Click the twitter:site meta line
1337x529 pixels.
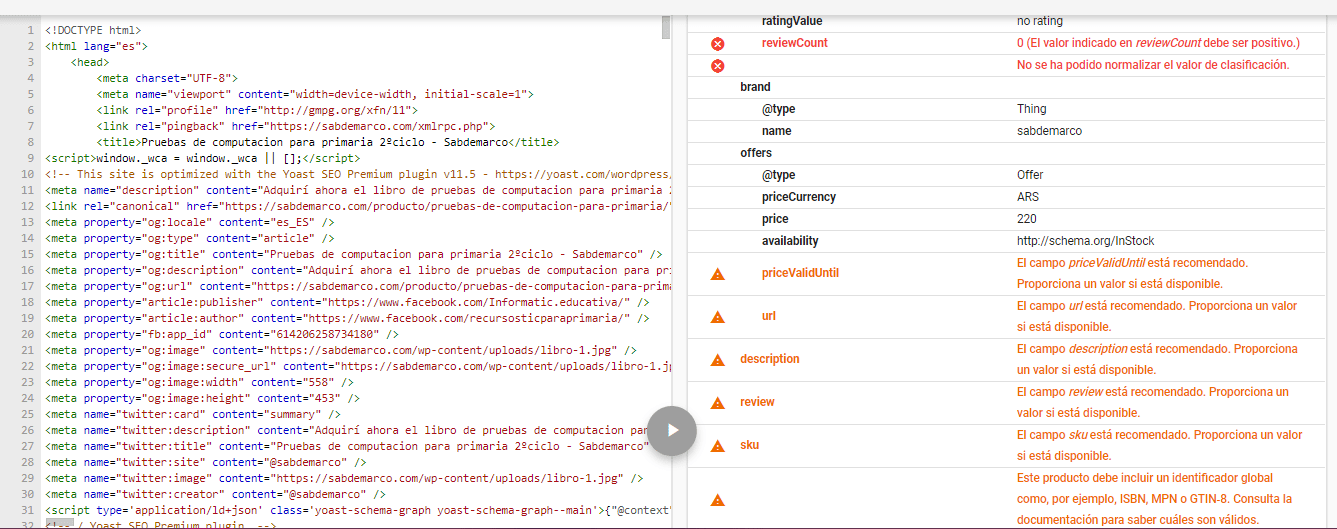pos(206,462)
